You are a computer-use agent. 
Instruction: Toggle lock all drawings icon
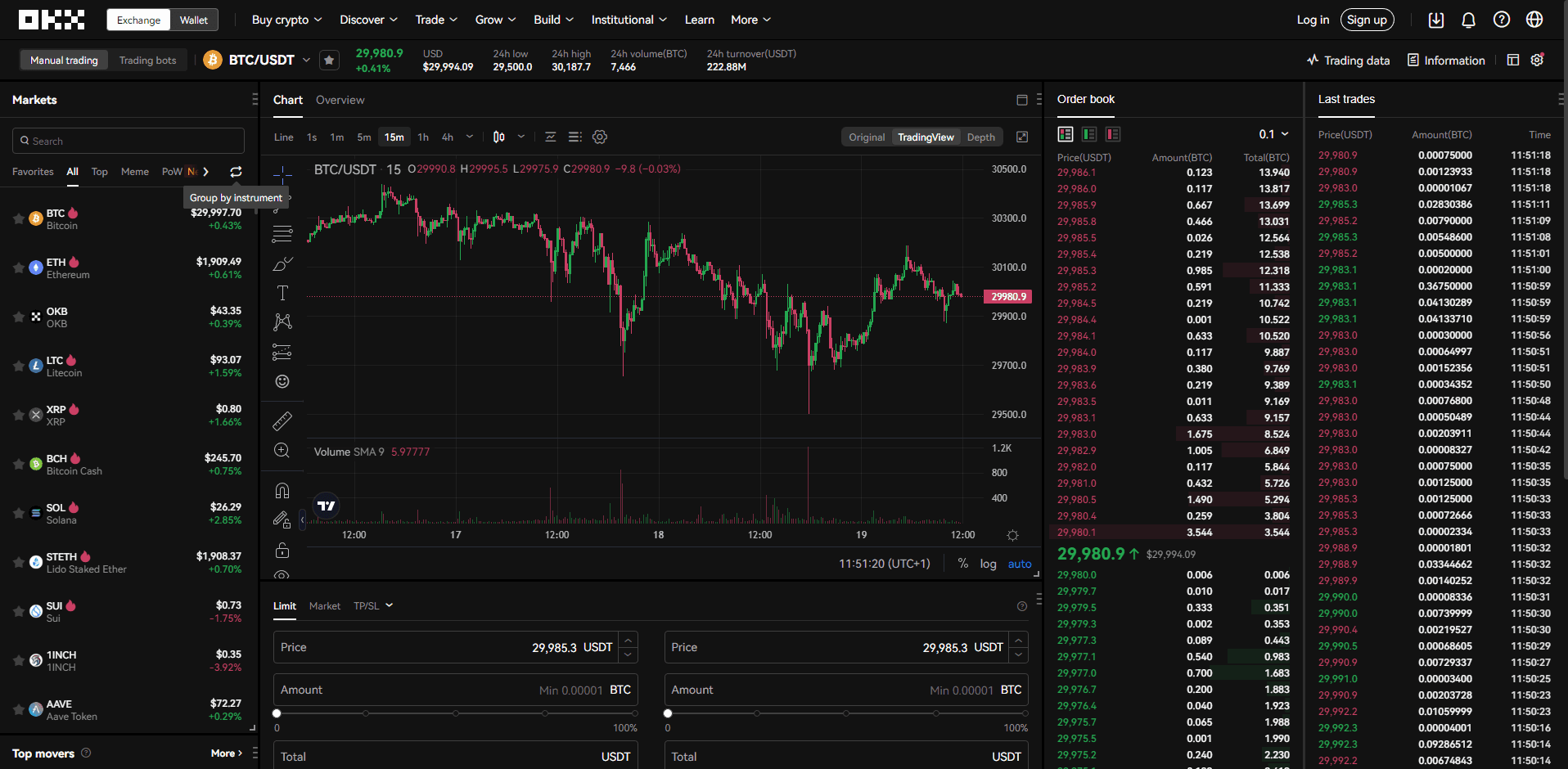coord(282,550)
